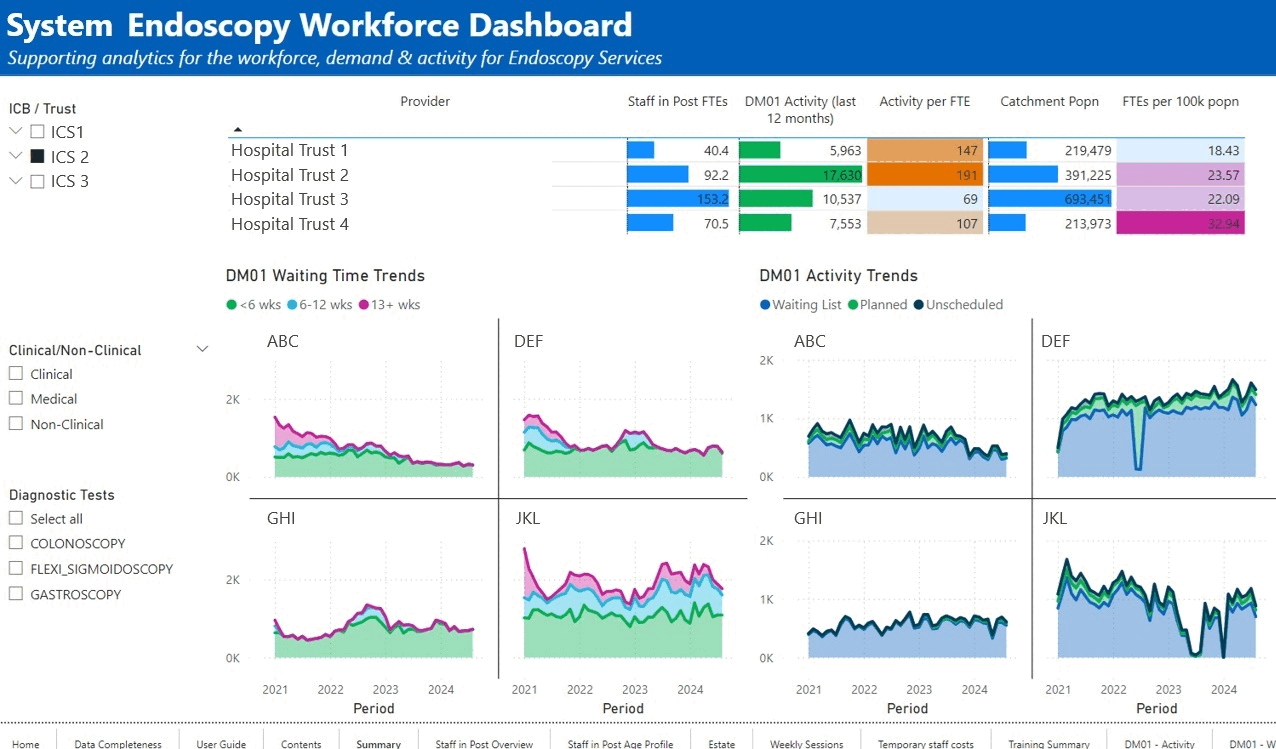Check the Medical checkbox
Screen dimensions: 1276x749
tap(16, 398)
